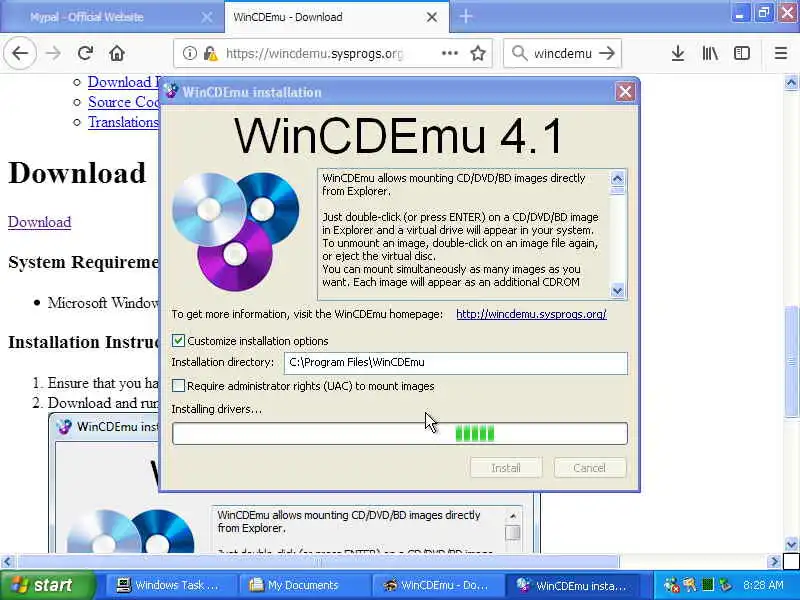This screenshot has height=600, width=800.
Task: Close the WinCDEmu installation dialog
Action: [625, 92]
